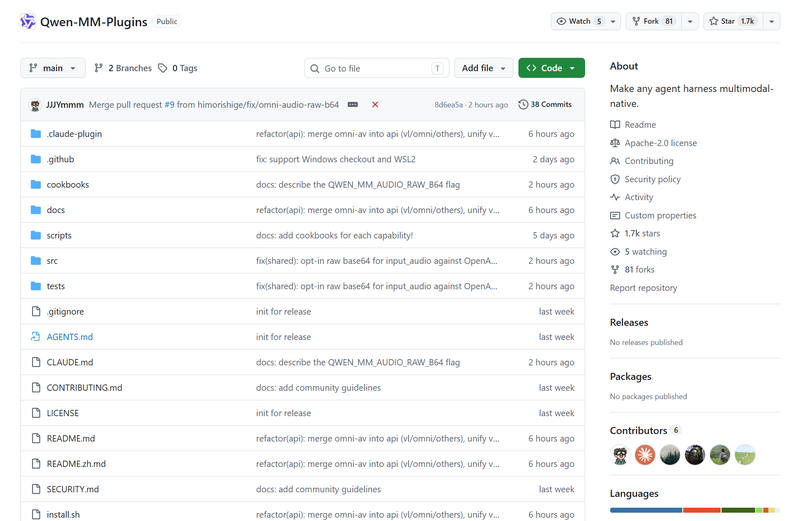
Task: Click the CLAUDE.md file icon
Action: point(36,362)
